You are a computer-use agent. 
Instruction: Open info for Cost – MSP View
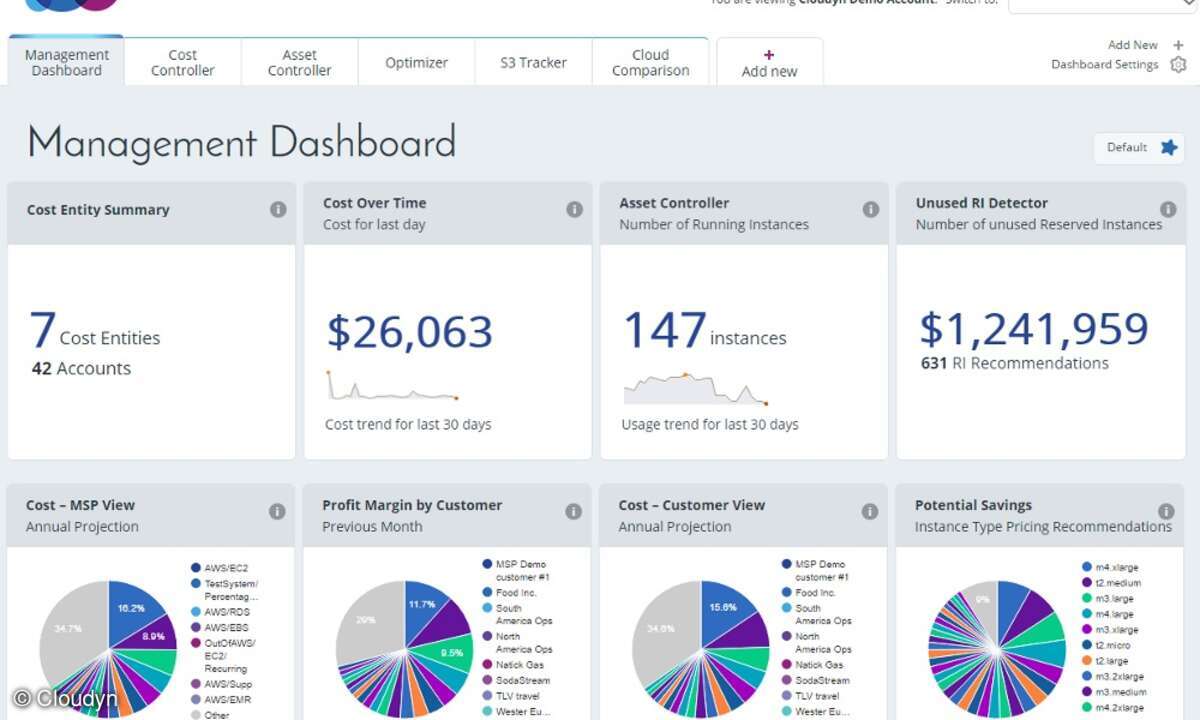tap(277, 511)
